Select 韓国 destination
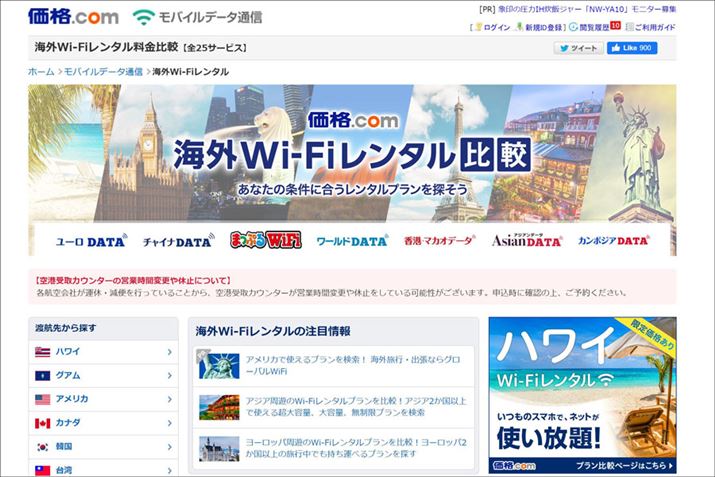 click(x=64, y=447)
